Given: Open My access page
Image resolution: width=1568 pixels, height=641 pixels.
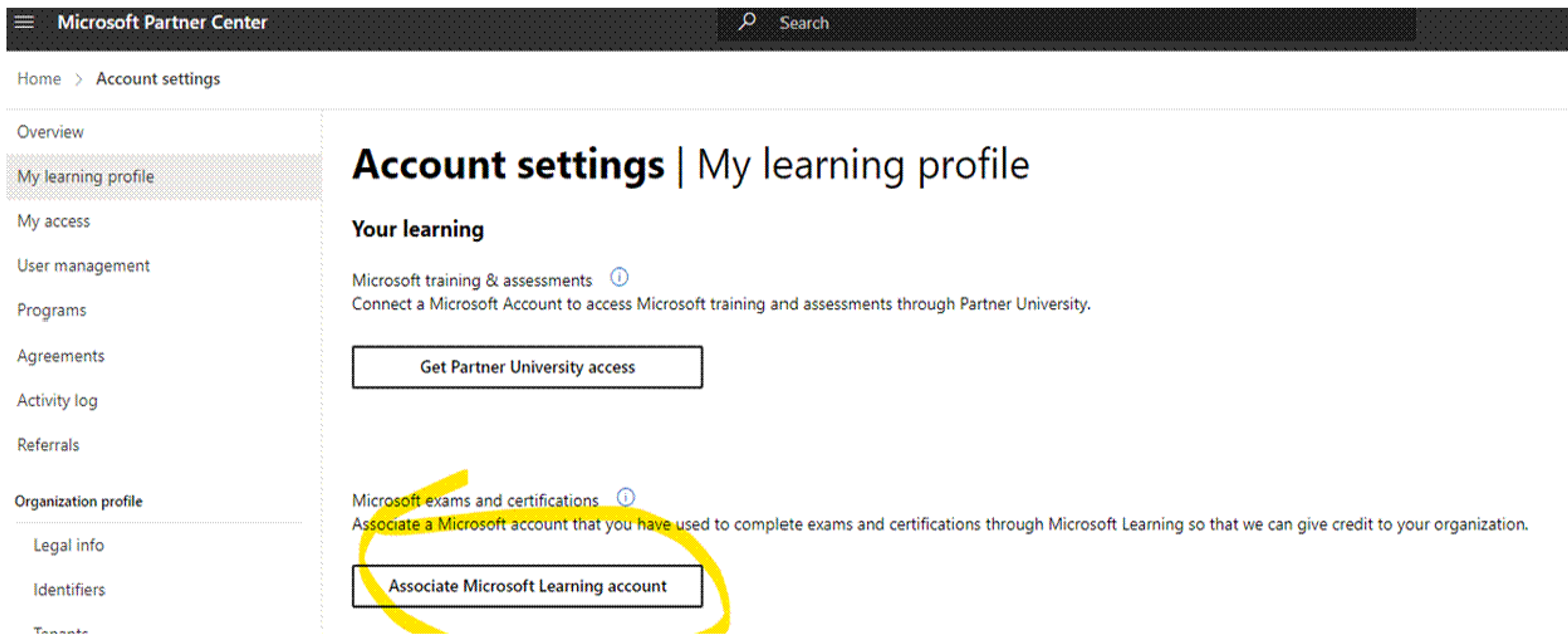Looking at the screenshot, I should point(53,221).
